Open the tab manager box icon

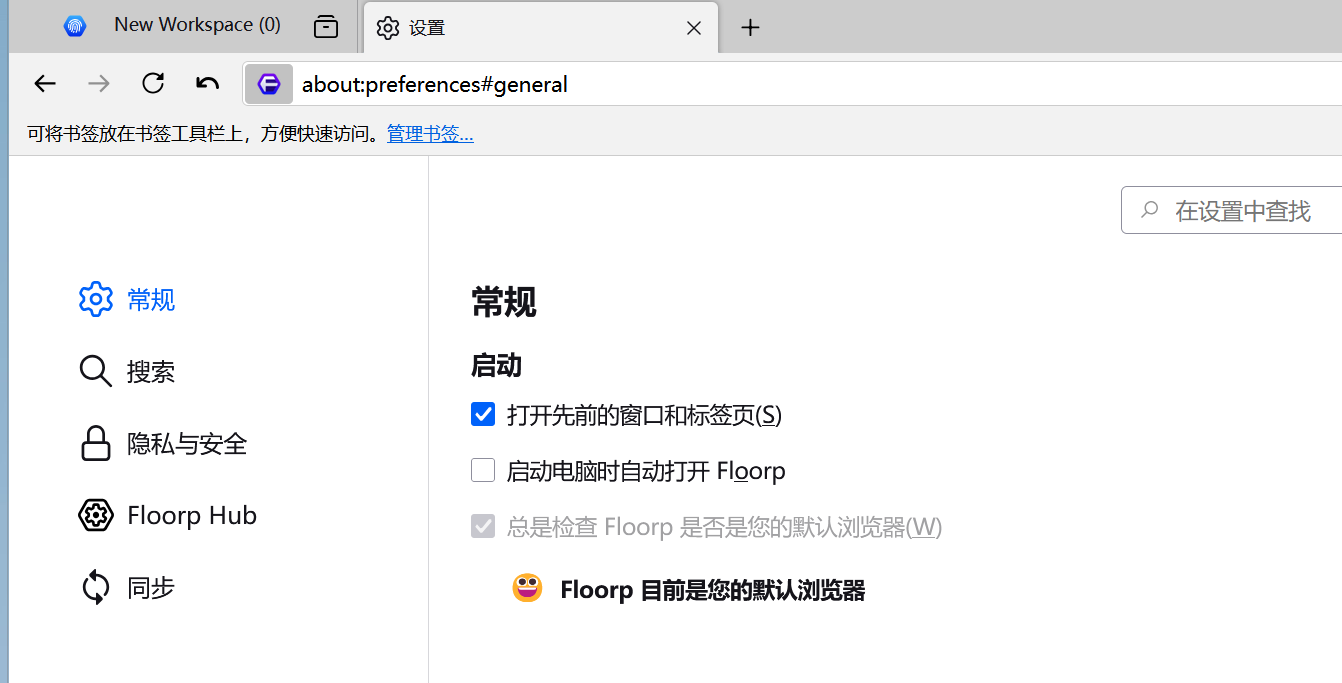coord(326,27)
